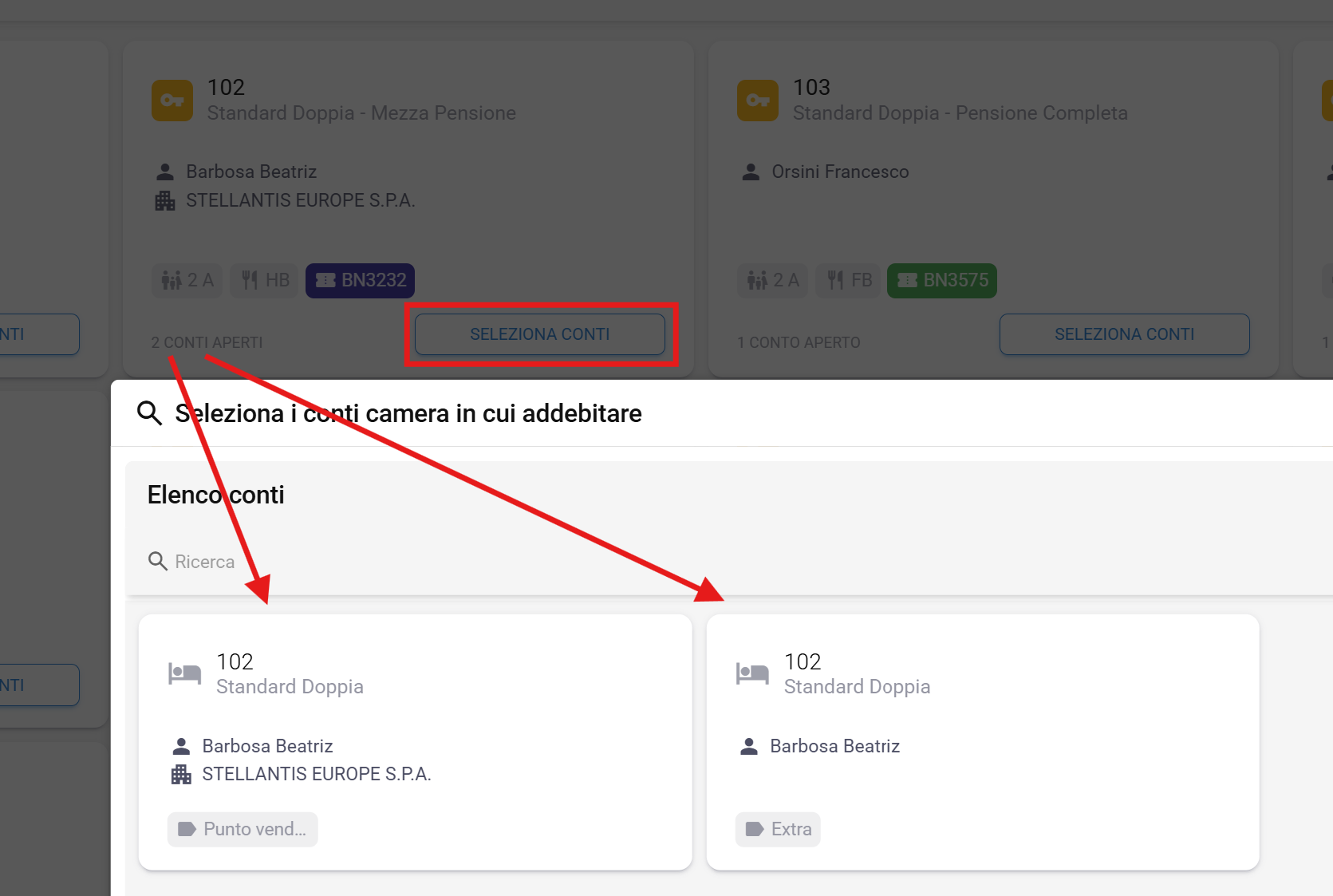
Task: Click the 2 A guests chip in room 103
Action: (772, 281)
